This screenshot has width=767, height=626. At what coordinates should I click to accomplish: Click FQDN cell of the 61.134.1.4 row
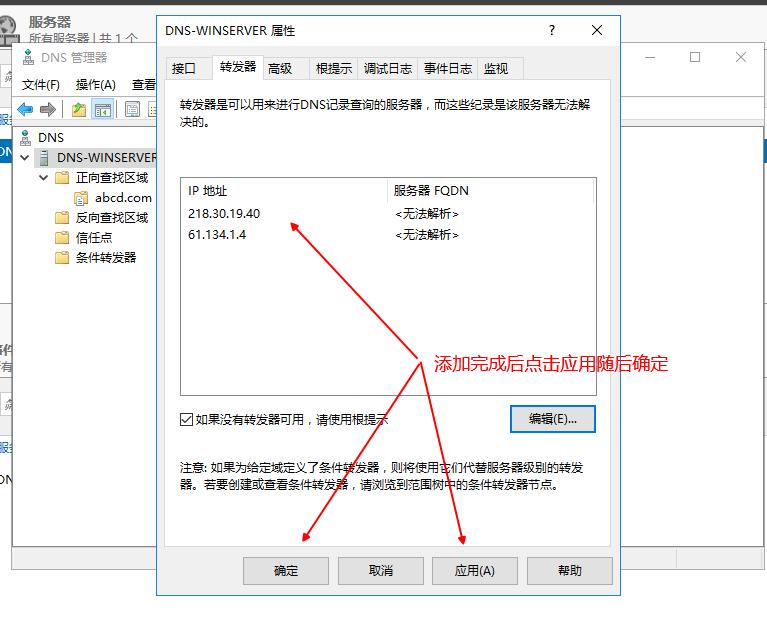[427, 235]
